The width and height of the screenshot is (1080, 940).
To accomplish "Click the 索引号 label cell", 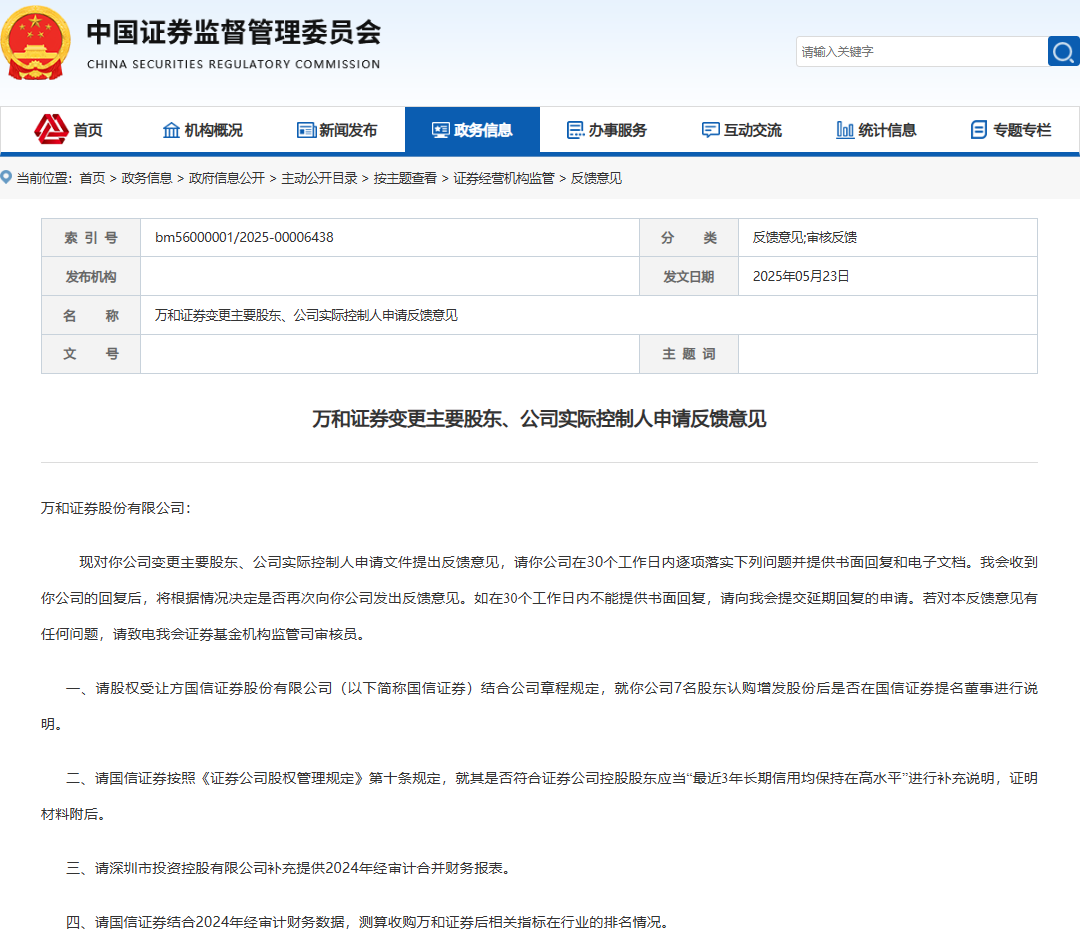I will point(91,238).
